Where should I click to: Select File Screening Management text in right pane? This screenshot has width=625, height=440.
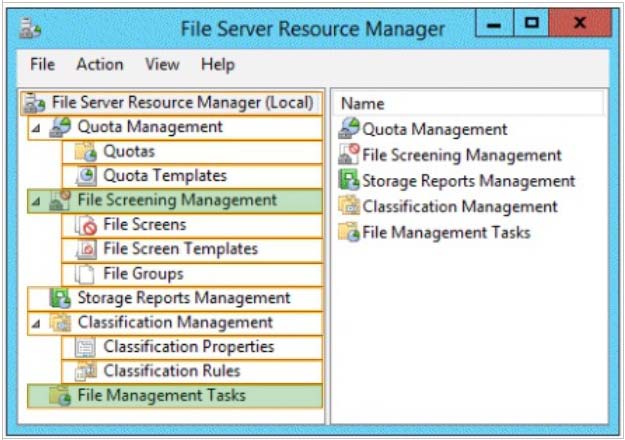[x=462, y=155]
